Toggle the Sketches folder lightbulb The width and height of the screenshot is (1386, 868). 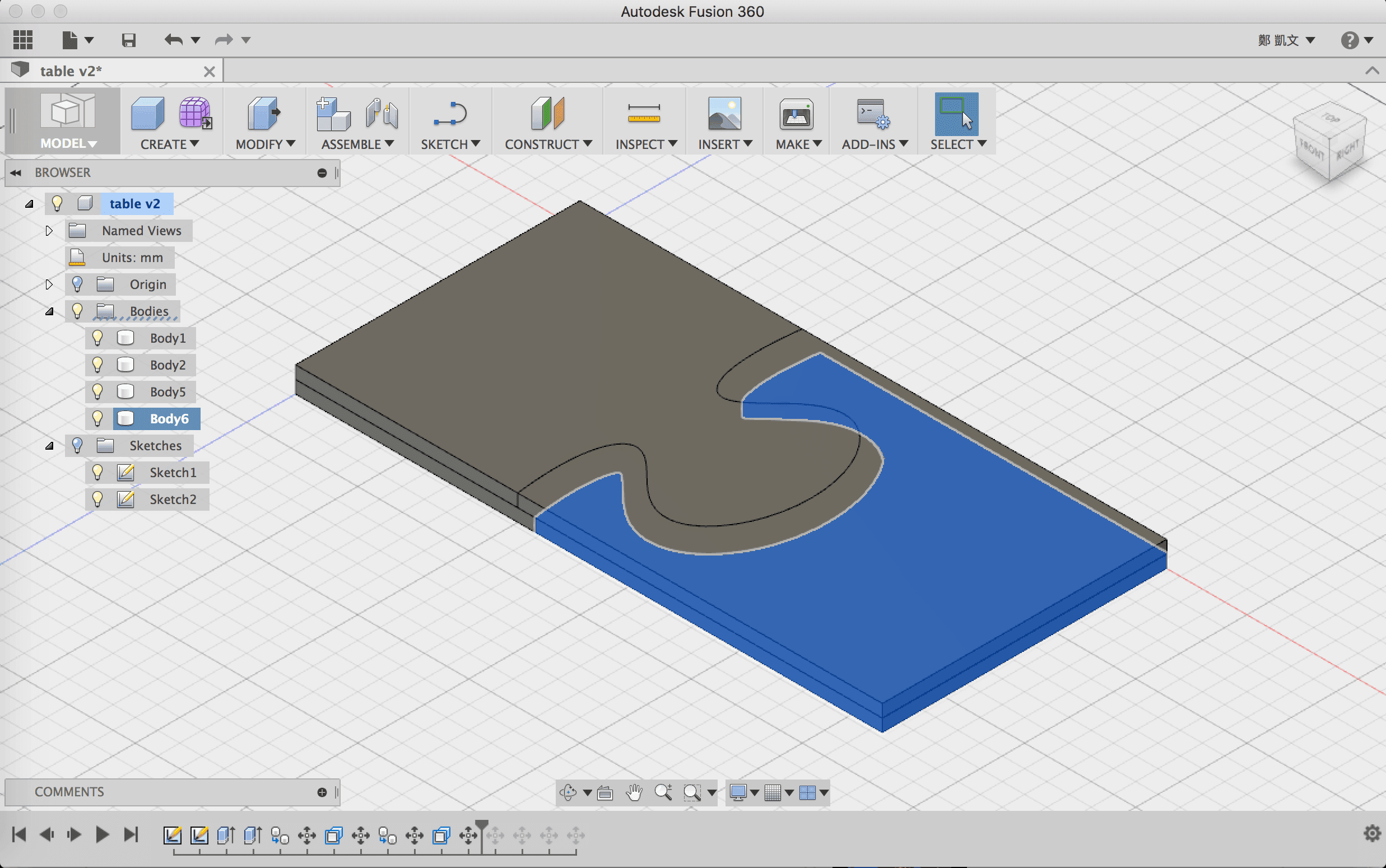coord(77,446)
